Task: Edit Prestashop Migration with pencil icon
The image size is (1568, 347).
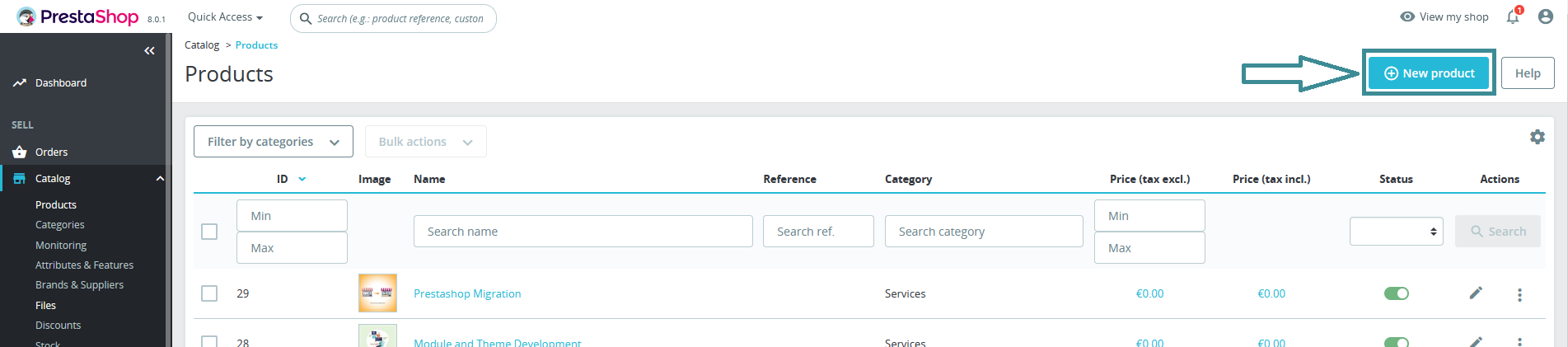Action: tap(1476, 293)
